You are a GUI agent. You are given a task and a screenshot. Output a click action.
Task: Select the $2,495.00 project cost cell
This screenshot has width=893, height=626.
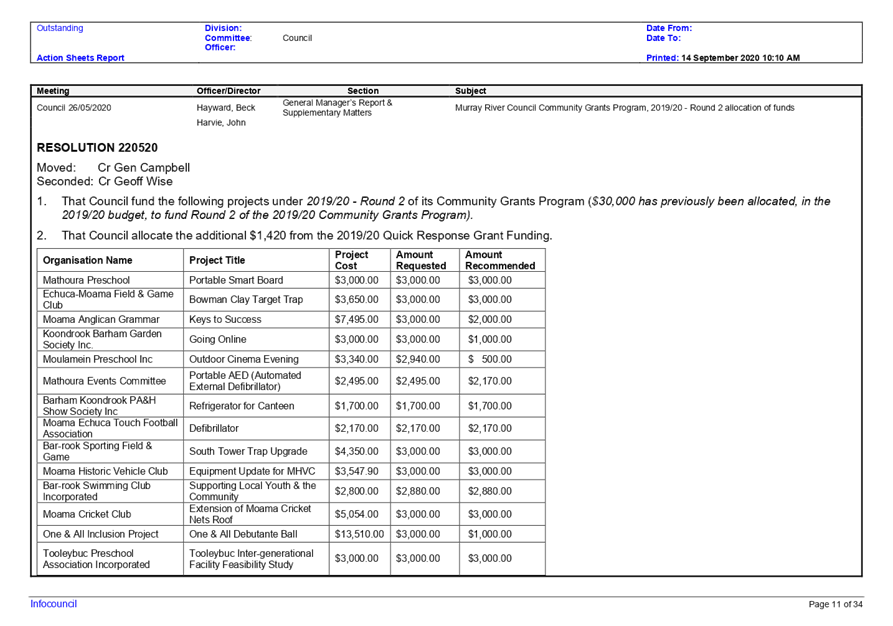359,380
